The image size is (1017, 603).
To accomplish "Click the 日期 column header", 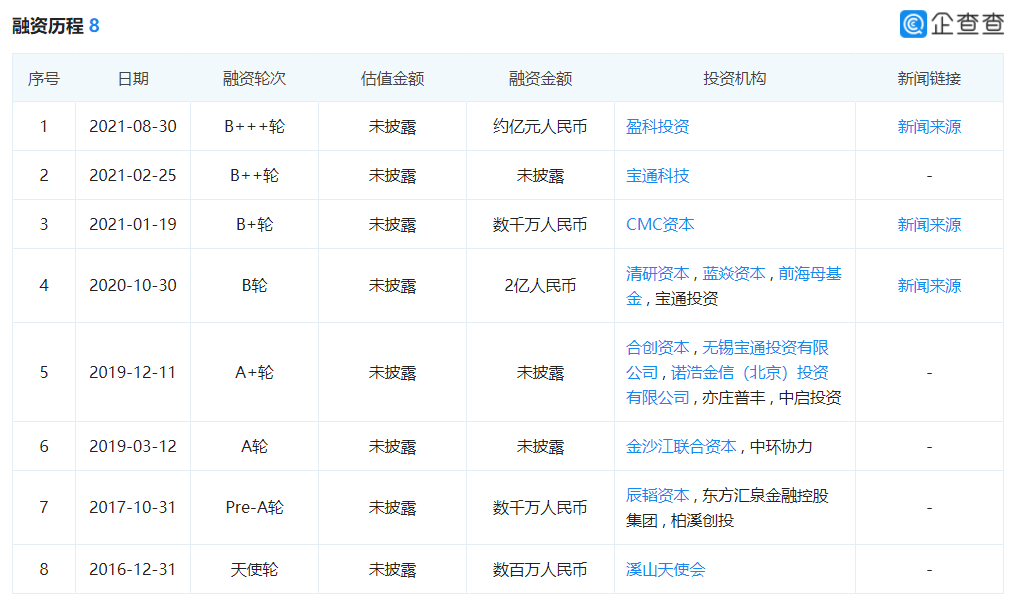I will click(x=133, y=78).
